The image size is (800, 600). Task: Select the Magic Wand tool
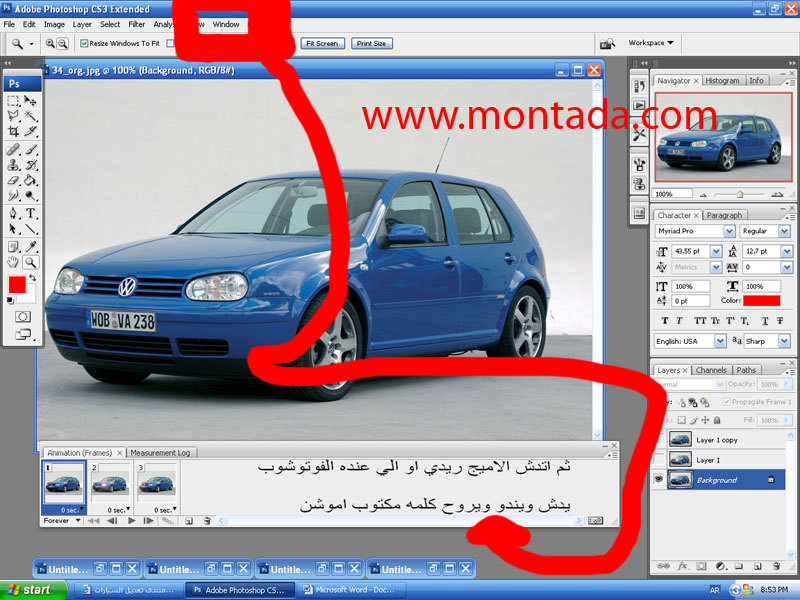[x=31, y=116]
